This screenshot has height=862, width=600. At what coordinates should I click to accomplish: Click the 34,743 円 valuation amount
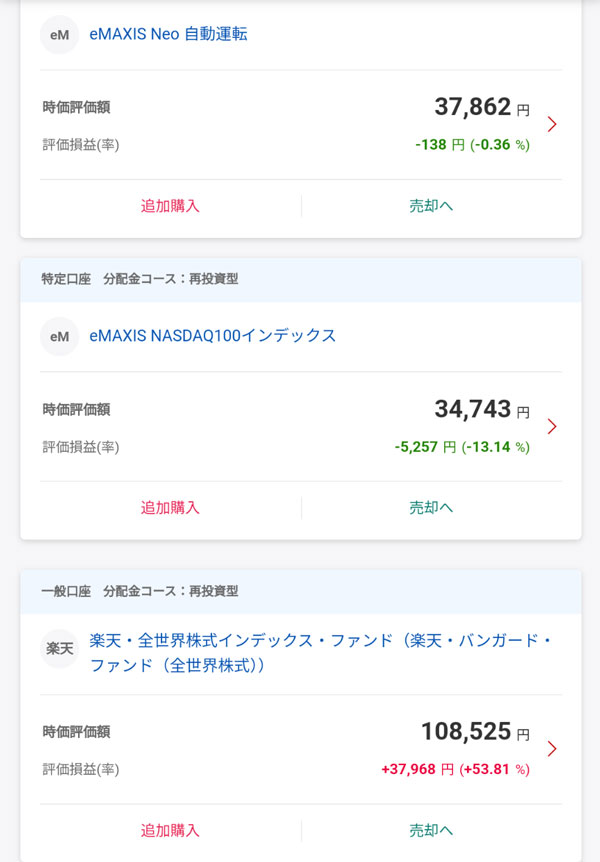pos(481,409)
